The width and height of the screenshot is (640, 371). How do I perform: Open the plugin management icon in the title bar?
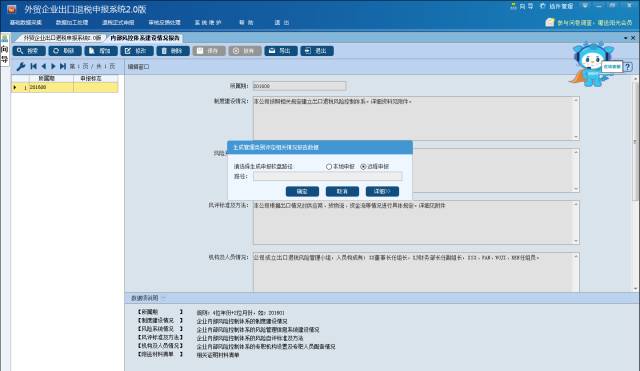point(556,6)
